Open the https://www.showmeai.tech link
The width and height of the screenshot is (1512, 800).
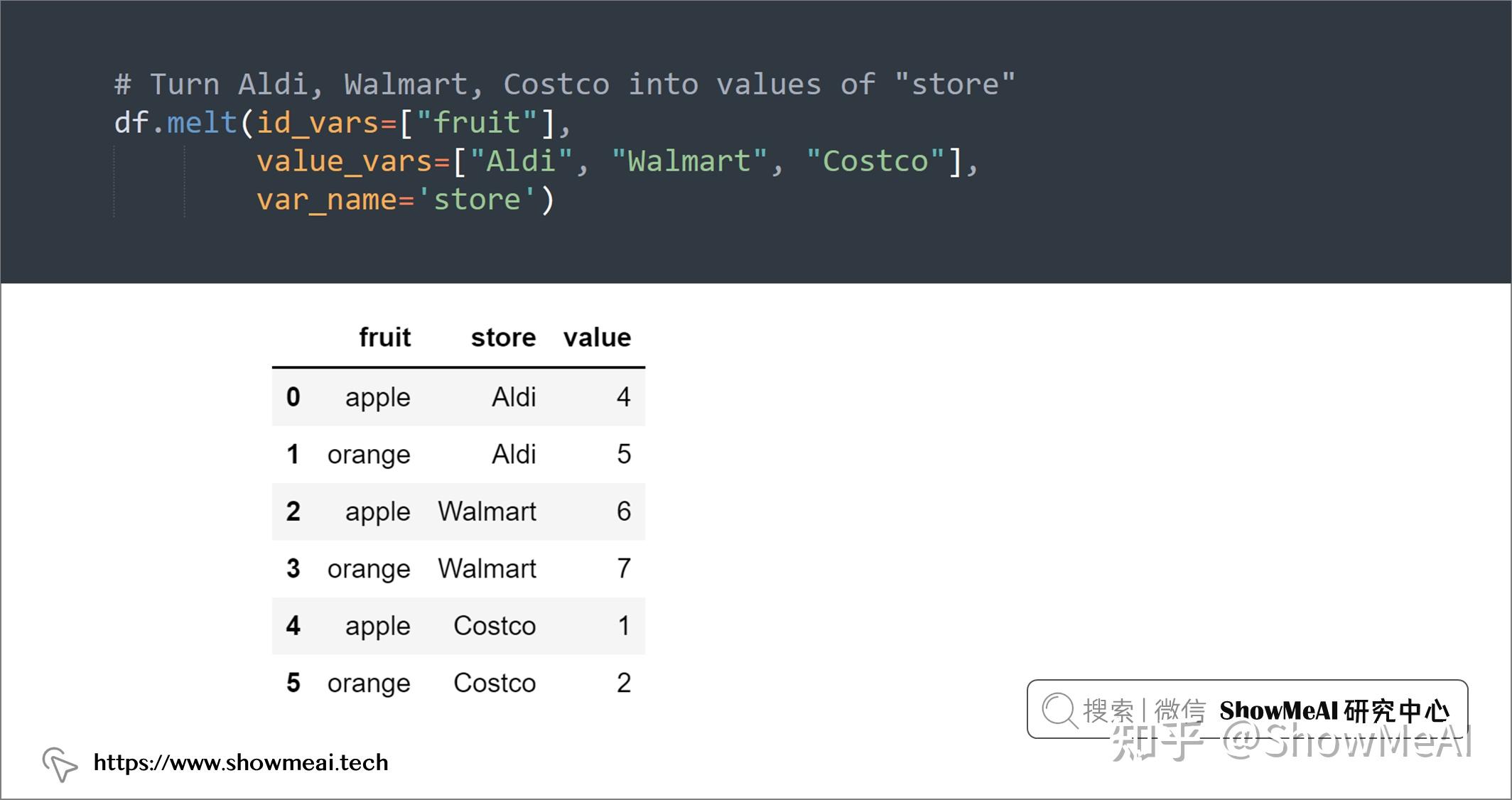click(x=241, y=763)
